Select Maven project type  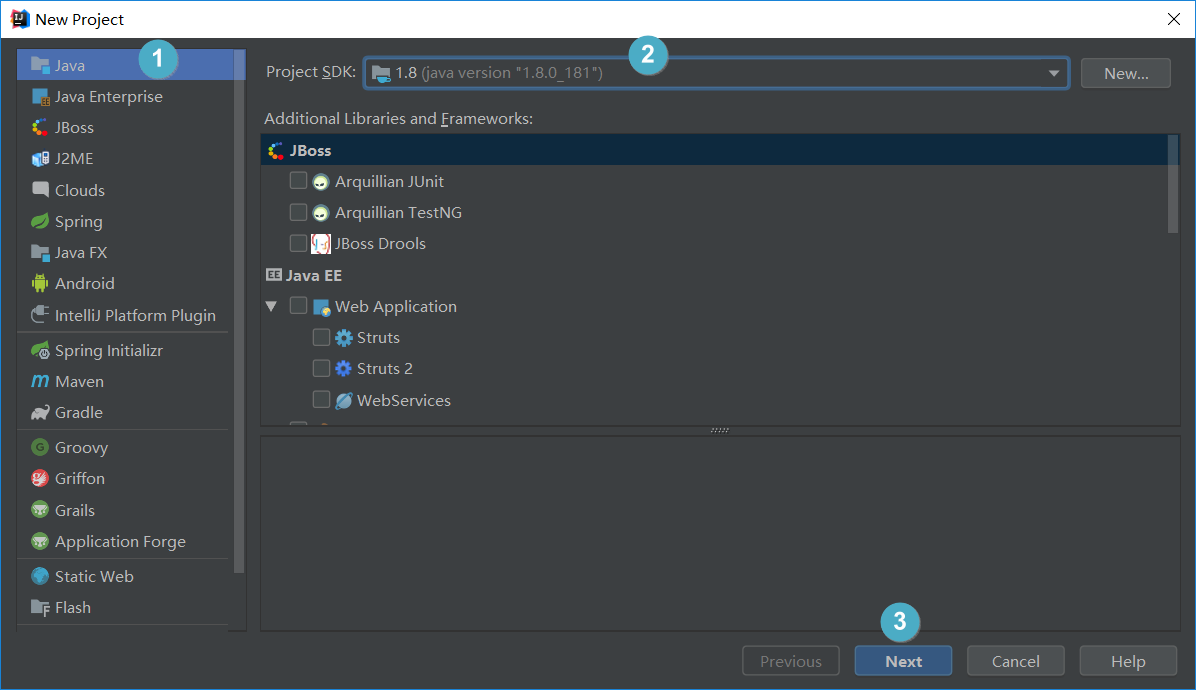124,381
